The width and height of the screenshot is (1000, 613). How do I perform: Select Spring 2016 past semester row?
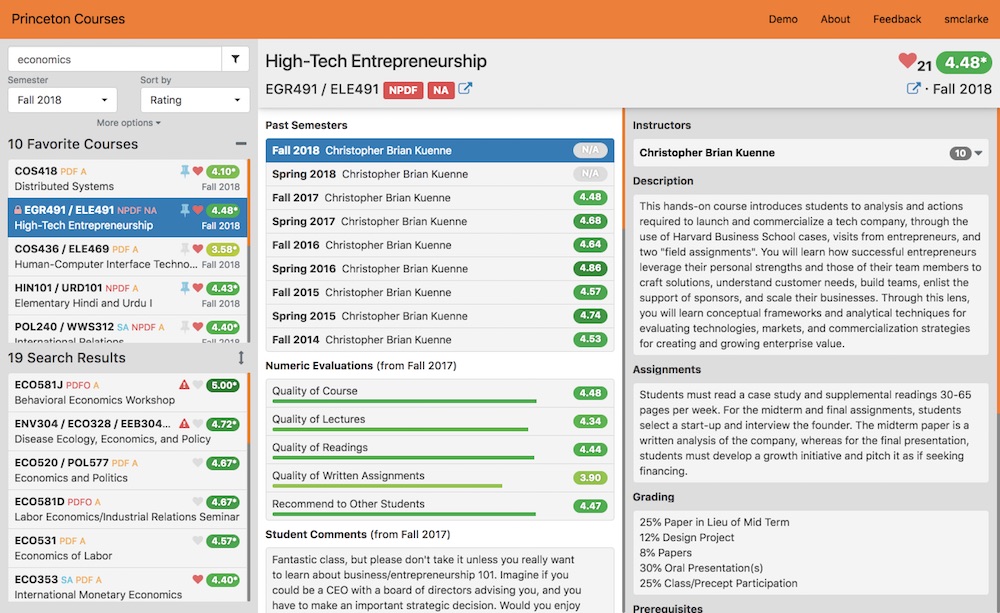tap(440, 269)
